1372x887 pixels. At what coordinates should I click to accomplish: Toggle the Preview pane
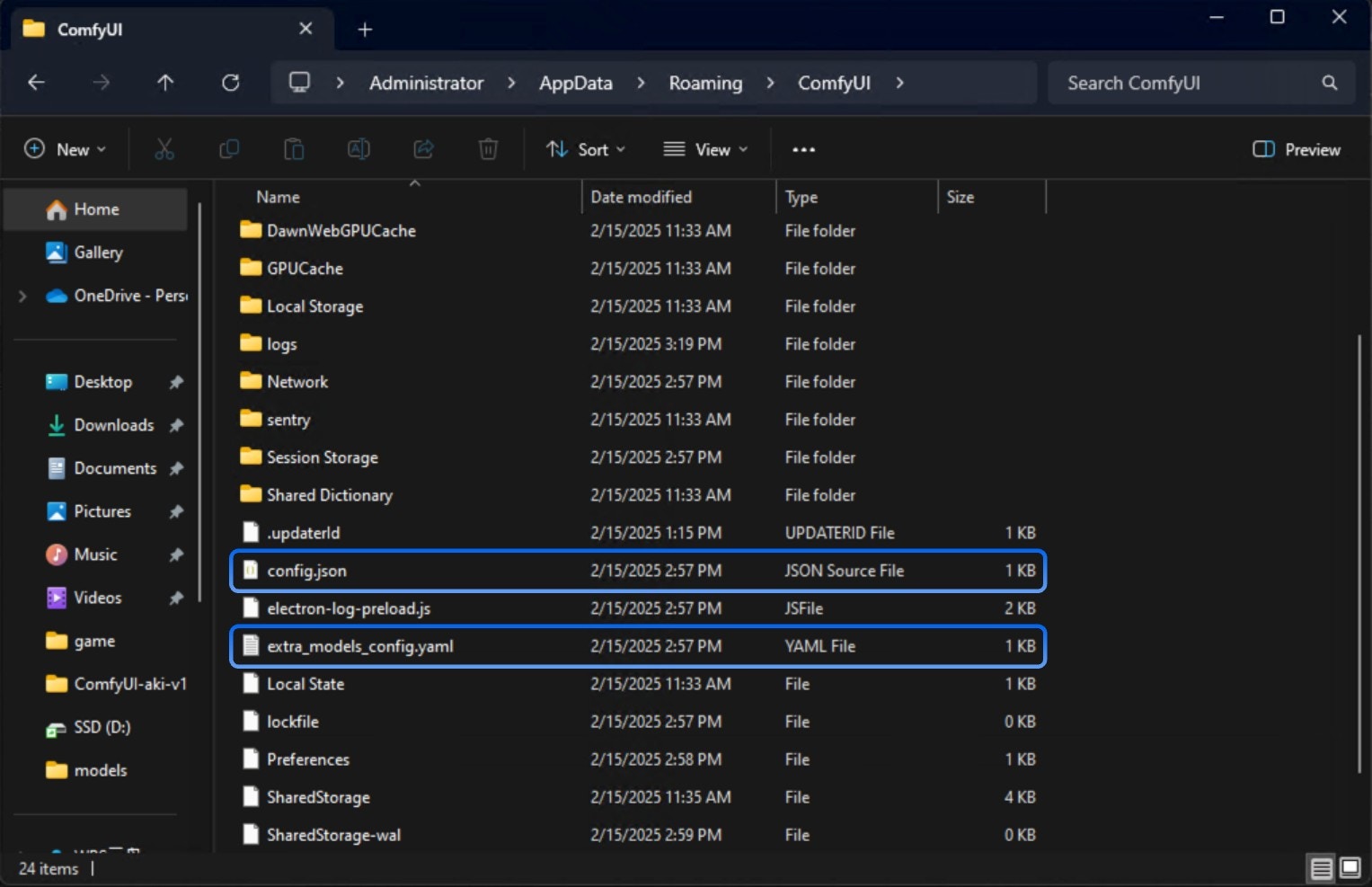1295,149
